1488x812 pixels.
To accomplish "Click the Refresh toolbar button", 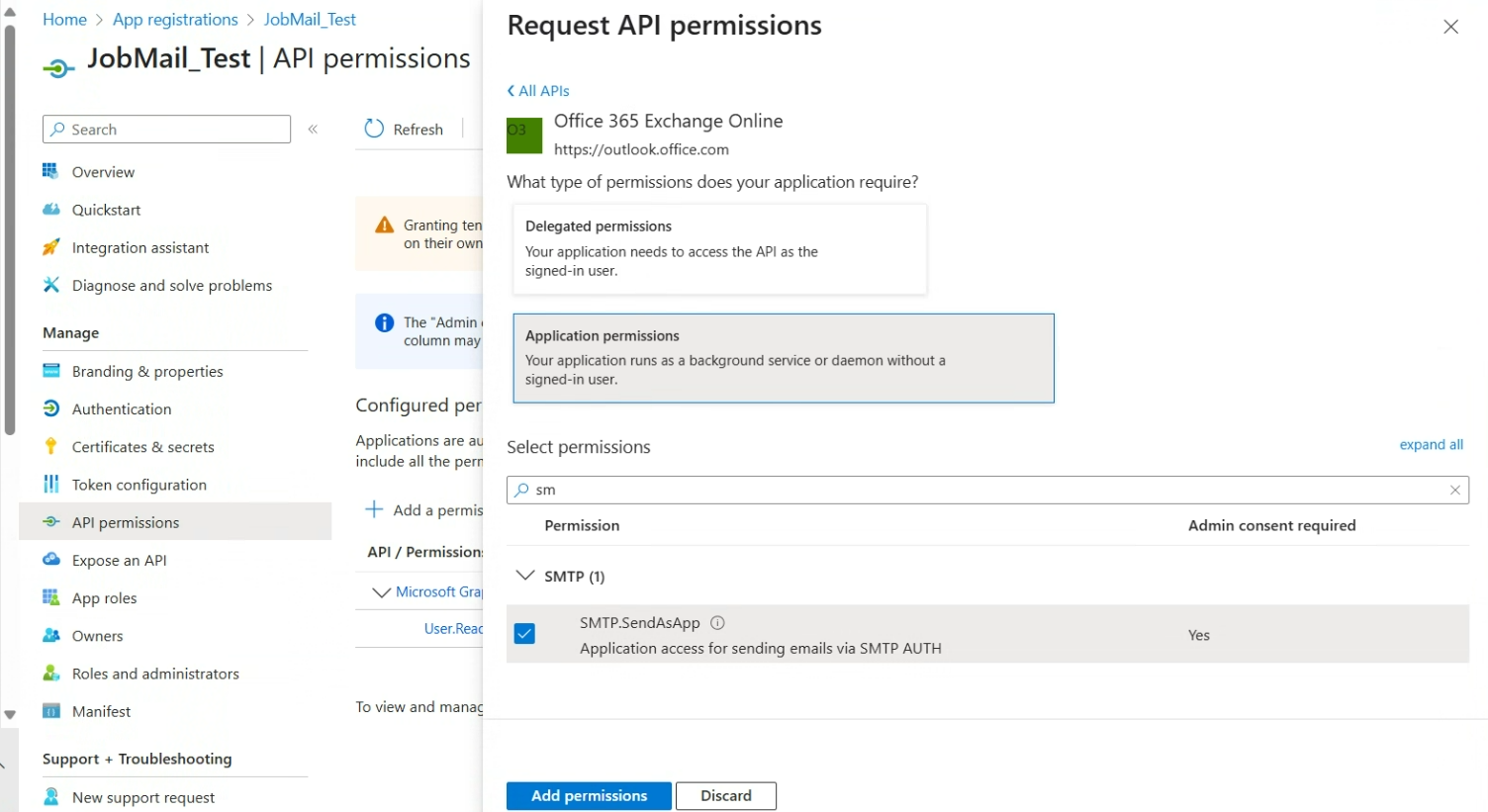I will (404, 129).
